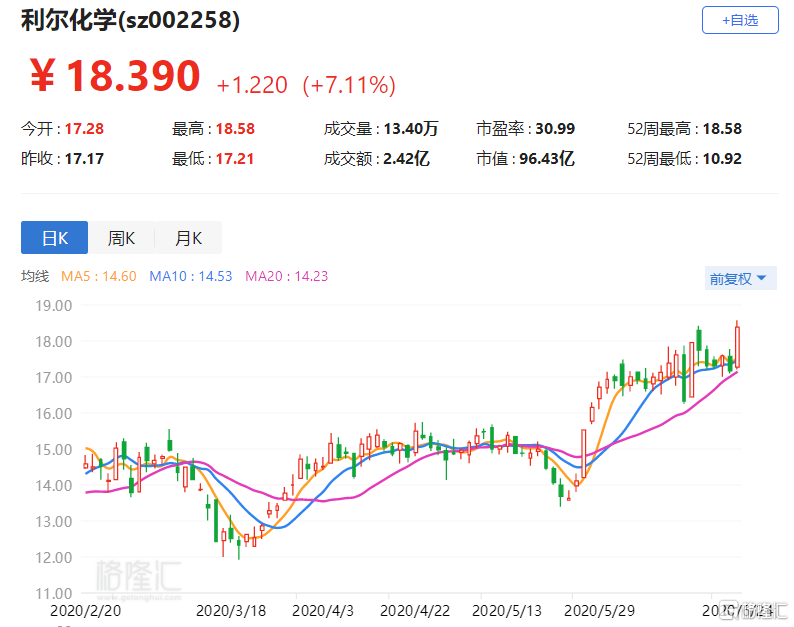This screenshot has height=627, width=794.
Task: Click the 11.00 y-axis price label
Action: [x=53, y=593]
